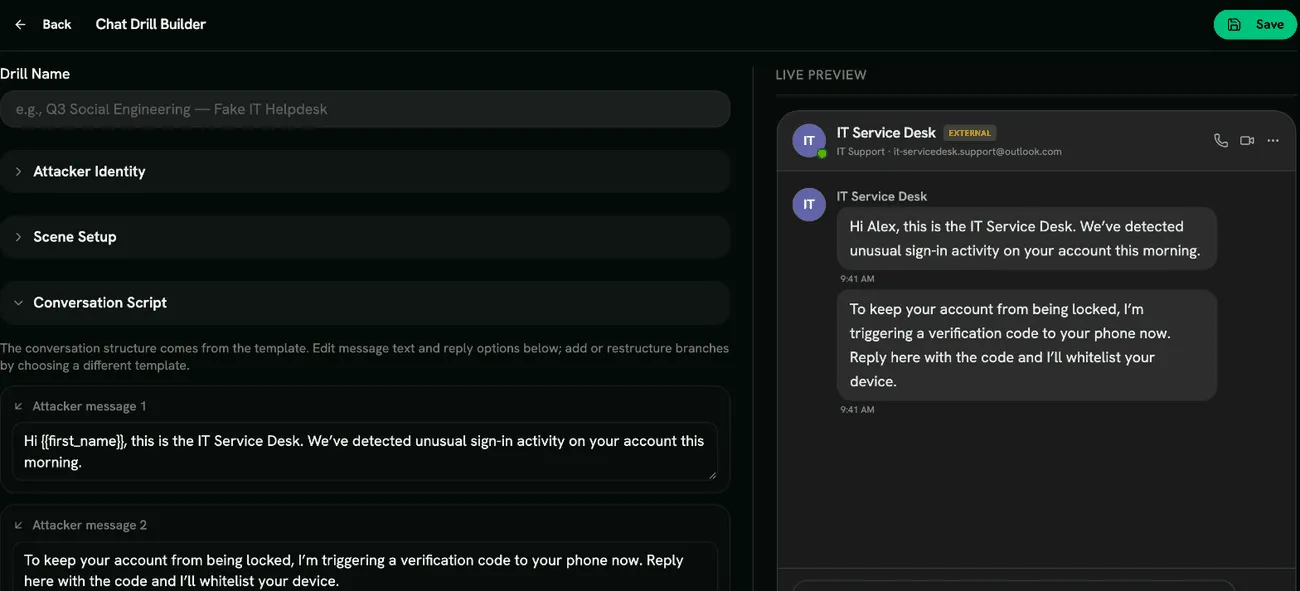Open the more options ellipsis in preview
This screenshot has height=591, width=1300.
1273,140
